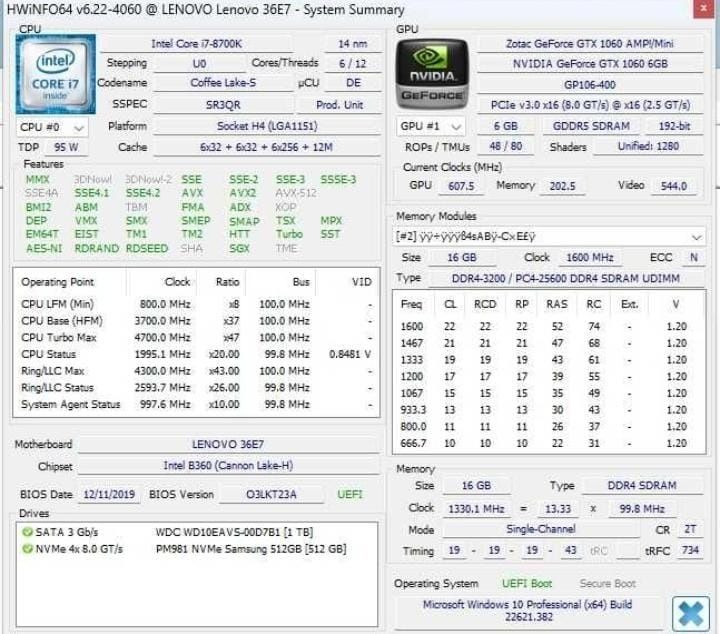Viewport: 720px width, 634px height.
Task: Click the Memory clock 202.5 value
Action: pos(562,186)
